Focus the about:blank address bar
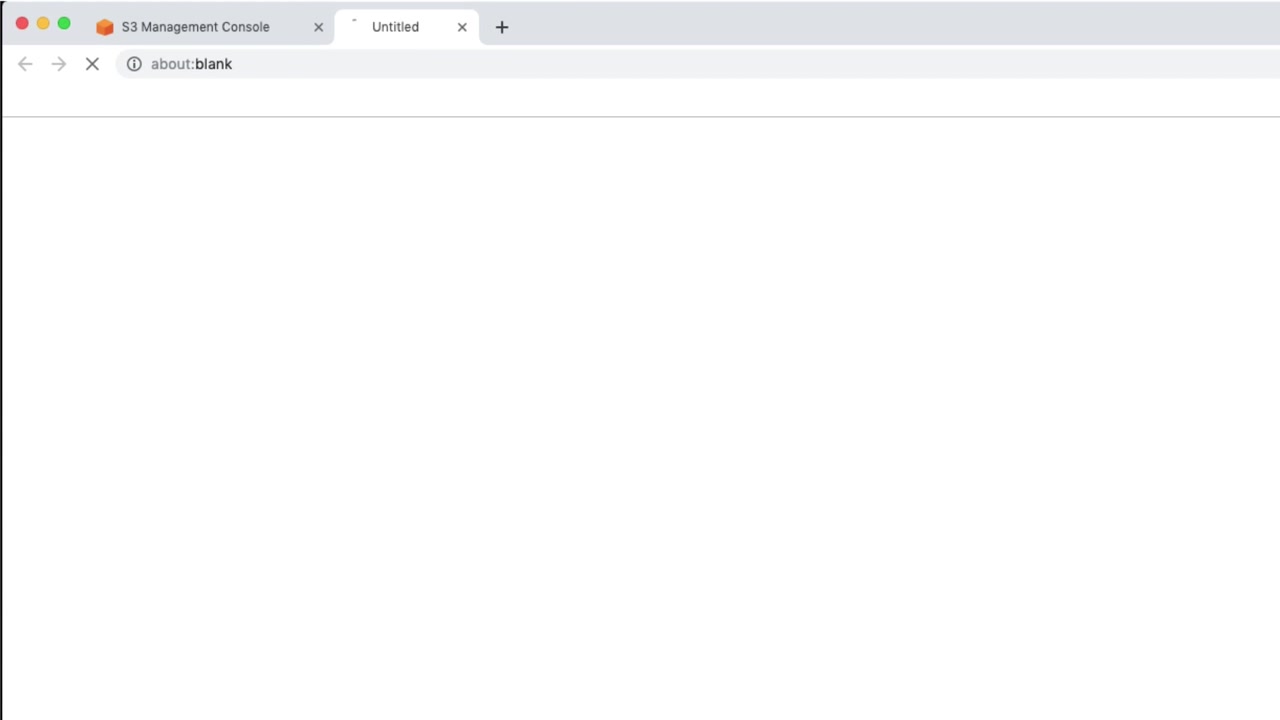The image size is (1280, 720). coord(698,64)
